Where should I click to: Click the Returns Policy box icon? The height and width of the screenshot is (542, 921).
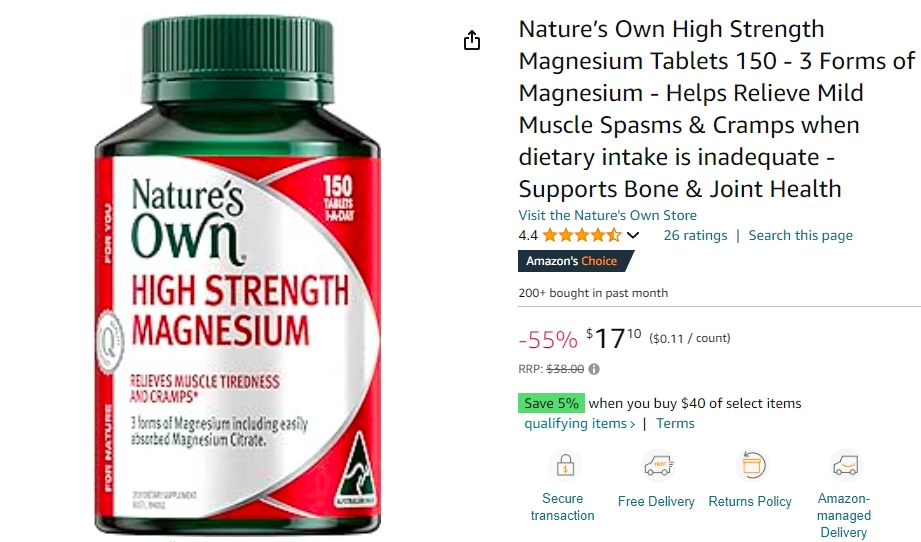(x=752, y=466)
